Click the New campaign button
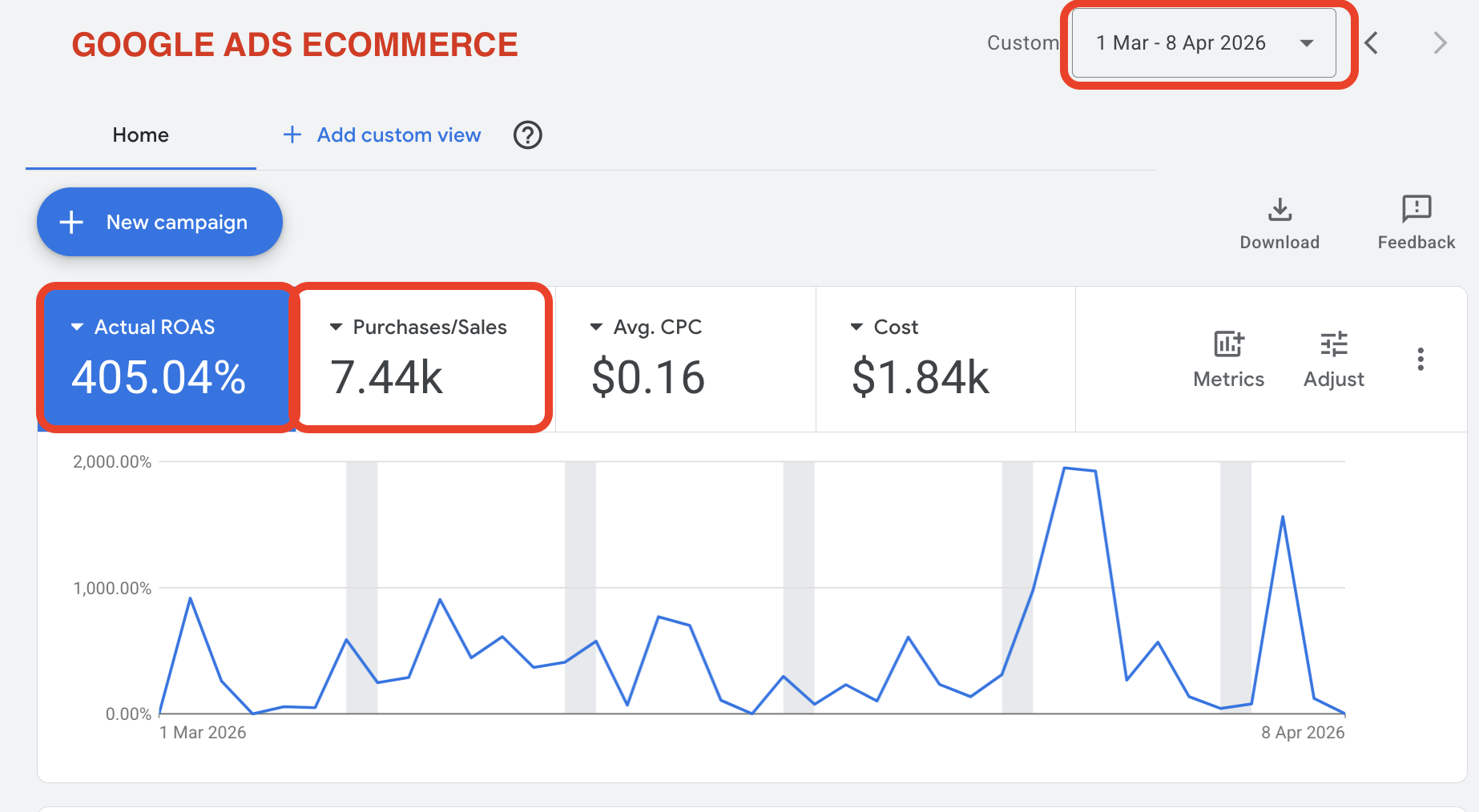Viewport: 1479px width, 812px height. (159, 222)
